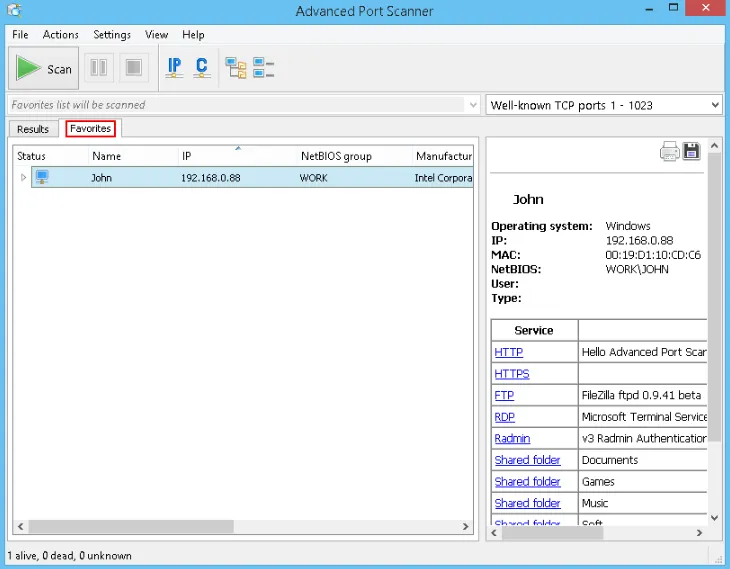Screen dimensions: 730x569
Task: Click the host list horizontal scrollbar thumb
Action: (131, 527)
